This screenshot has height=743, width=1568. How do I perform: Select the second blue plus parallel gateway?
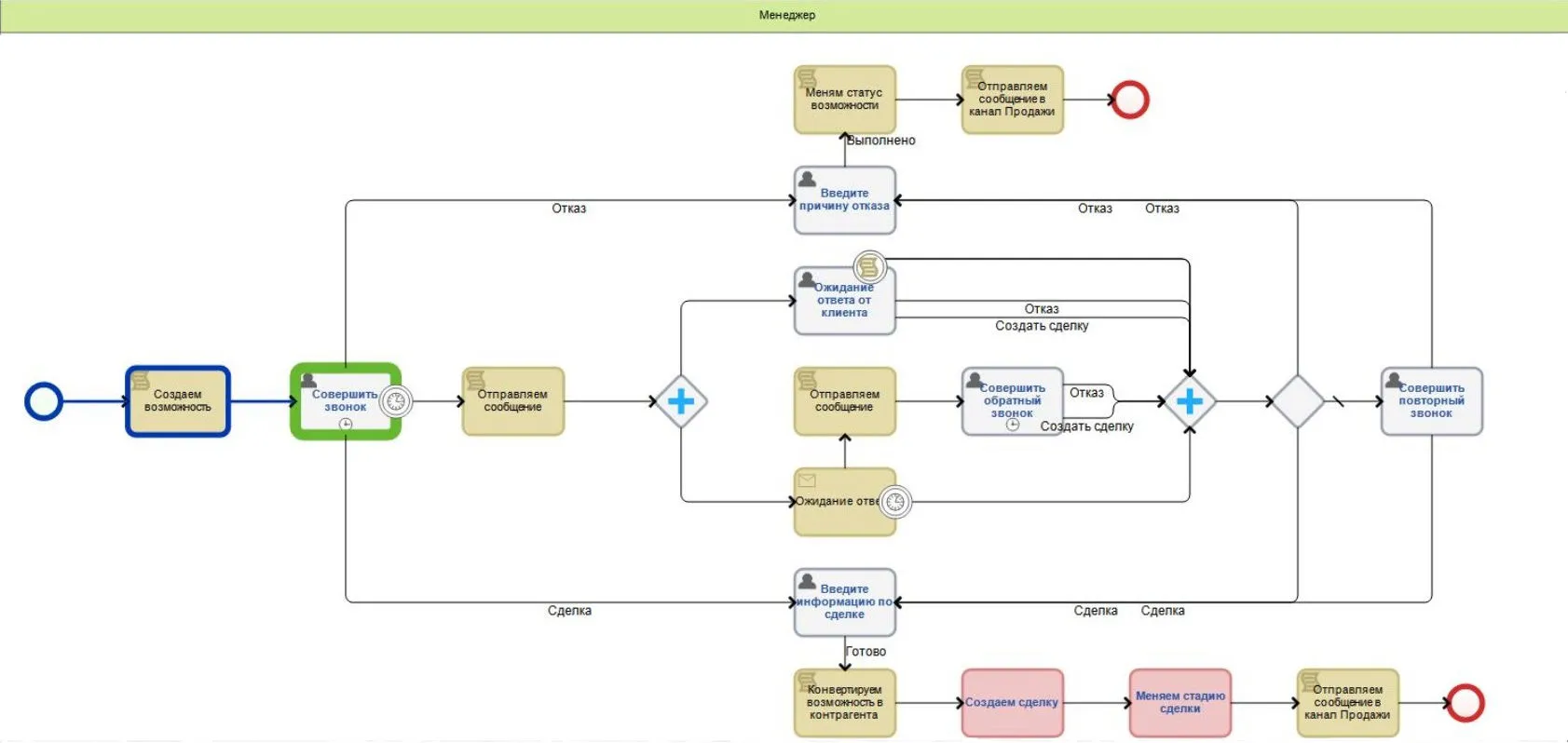coord(1189,401)
